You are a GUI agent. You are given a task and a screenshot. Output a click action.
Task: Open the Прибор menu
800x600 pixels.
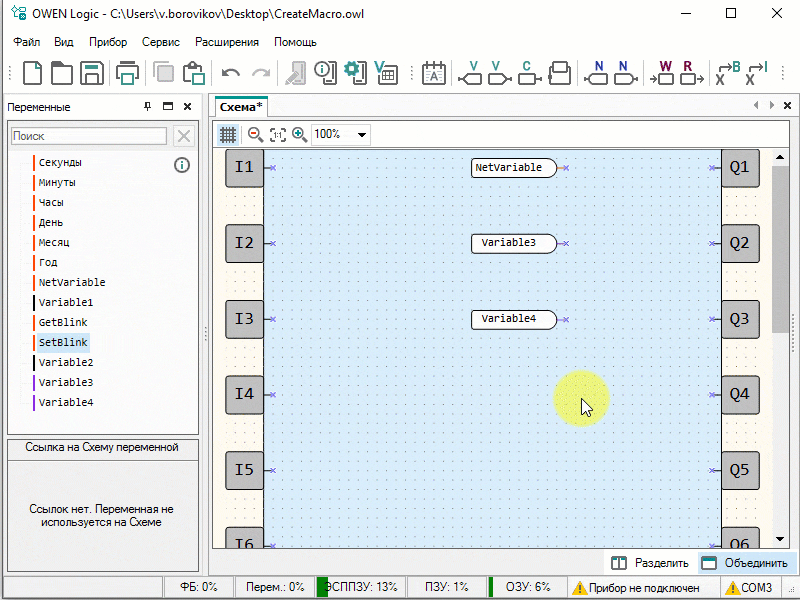tap(108, 42)
